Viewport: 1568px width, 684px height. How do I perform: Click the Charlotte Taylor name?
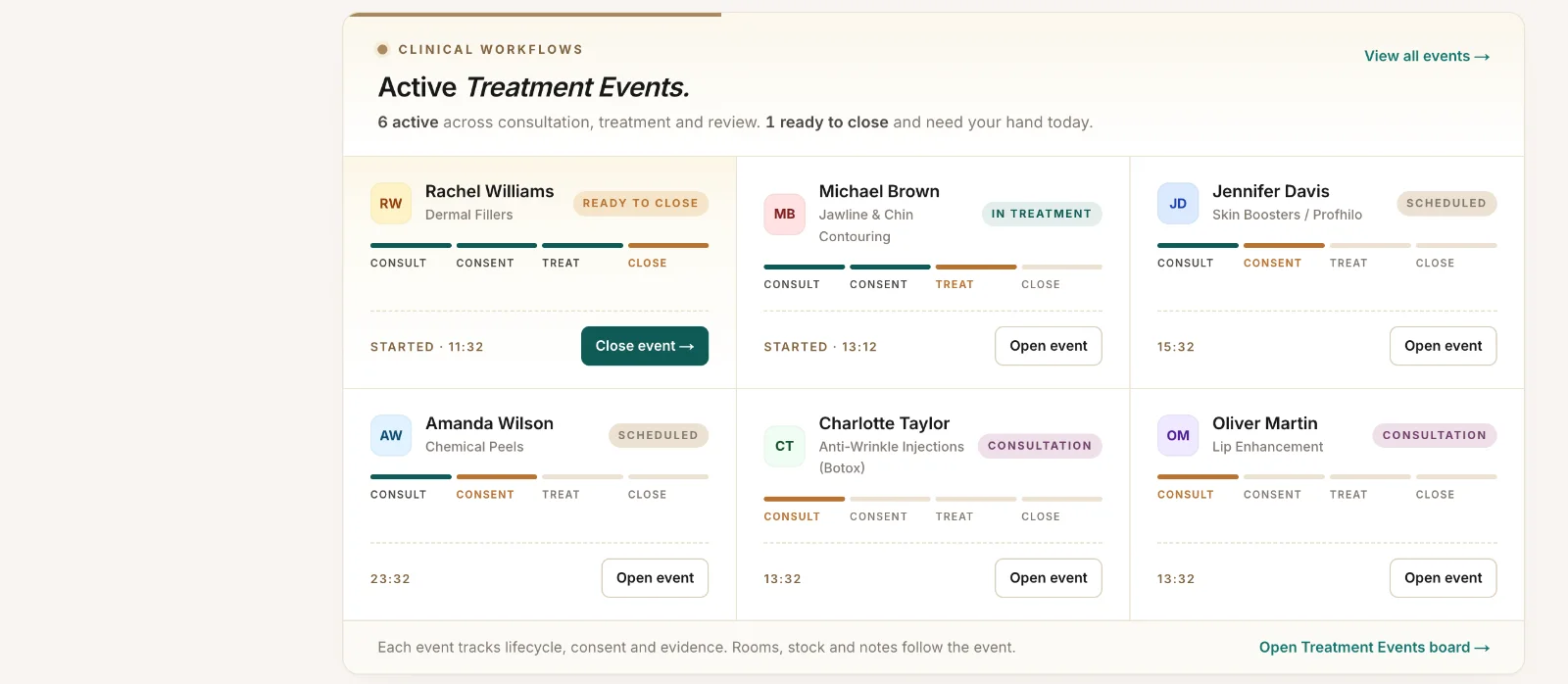(884, 423)
